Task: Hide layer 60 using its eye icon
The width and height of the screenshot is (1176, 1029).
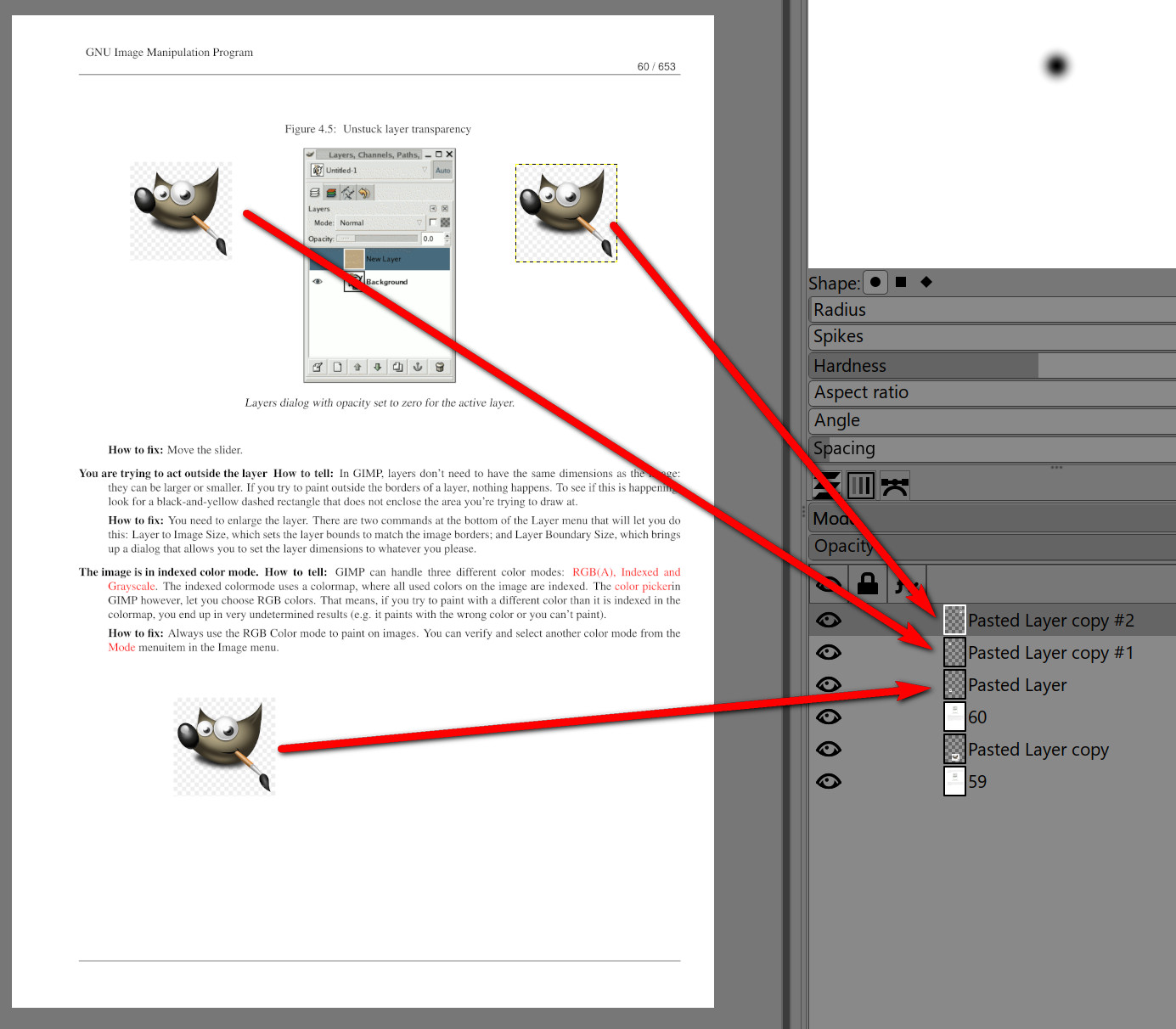Action: click(x=829, y=717)
